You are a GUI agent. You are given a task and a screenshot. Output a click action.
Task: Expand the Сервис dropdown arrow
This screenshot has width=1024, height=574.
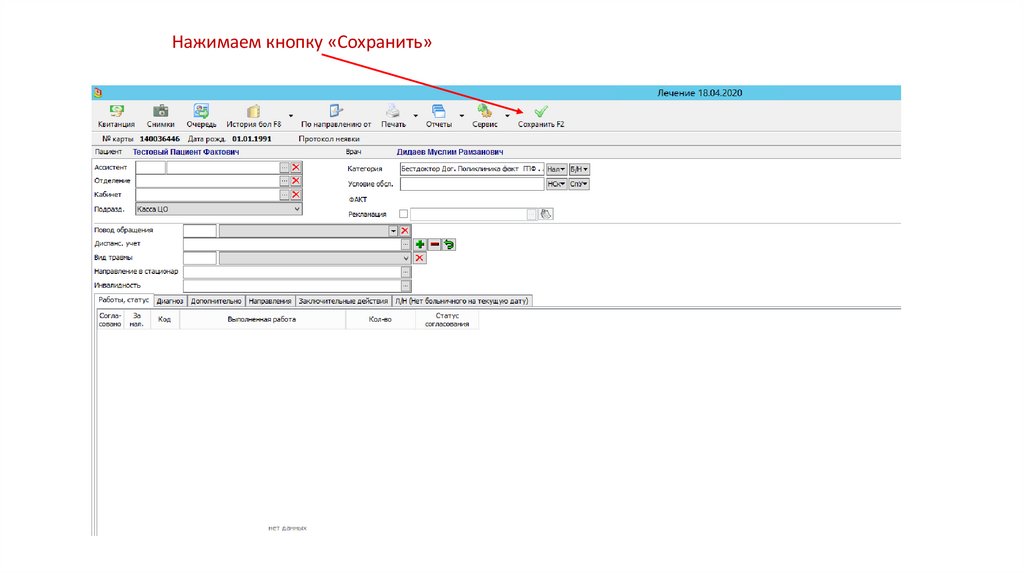coord(507,116)
